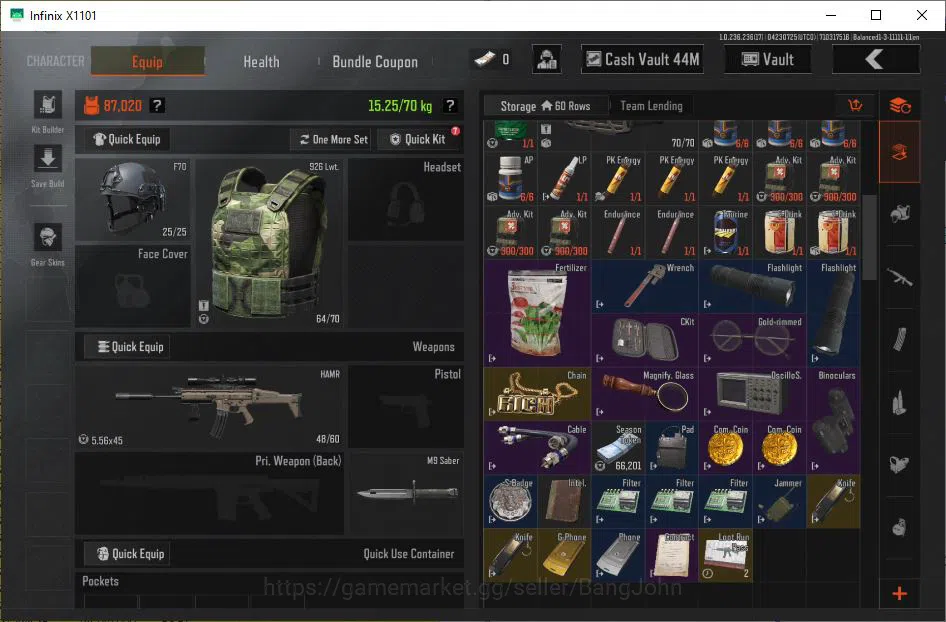The width and height of the screenshot is (946, 622).
Task: Click the ticket coupon counter showing 0
Action: pos(494,59)
